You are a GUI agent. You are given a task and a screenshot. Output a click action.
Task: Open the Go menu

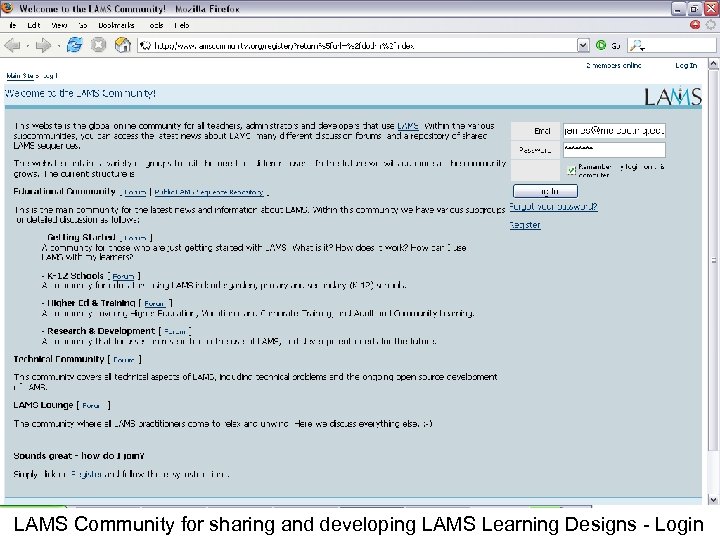pyautogui.click(x=83, y=25)
